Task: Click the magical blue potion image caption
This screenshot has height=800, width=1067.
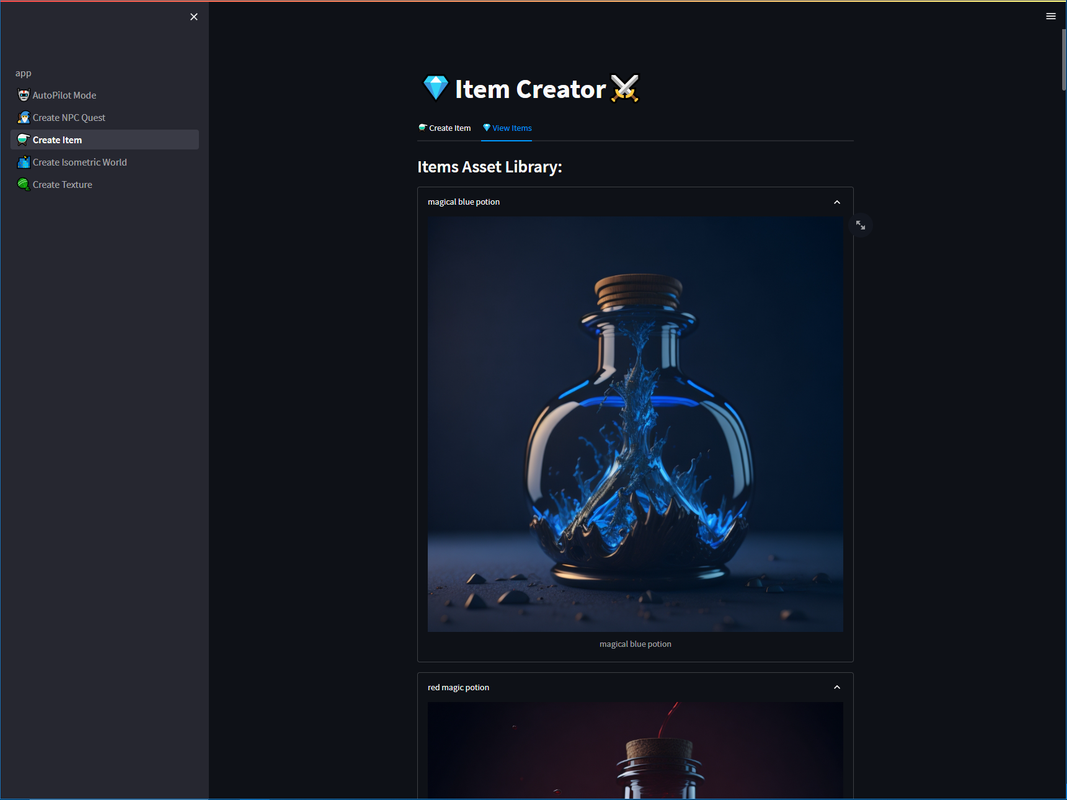Action: click(635, 644)
